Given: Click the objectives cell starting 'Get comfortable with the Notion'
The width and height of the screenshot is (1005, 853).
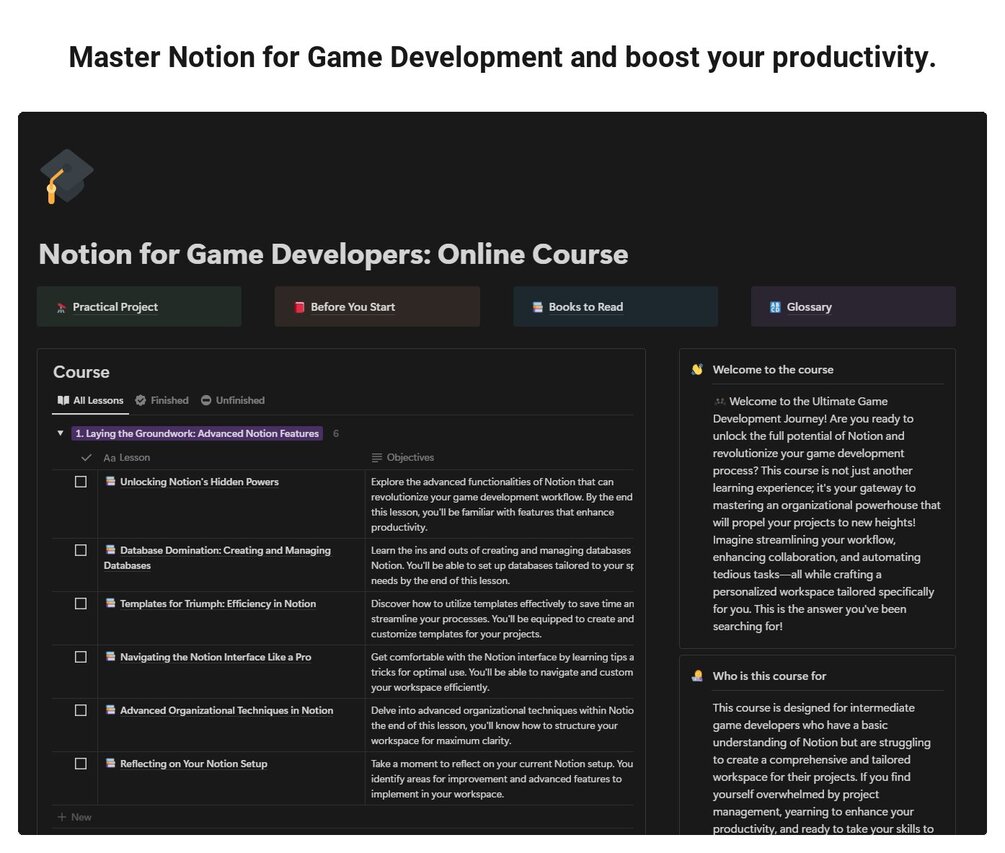Looking at the screenshot, I should tap(501, 671).
